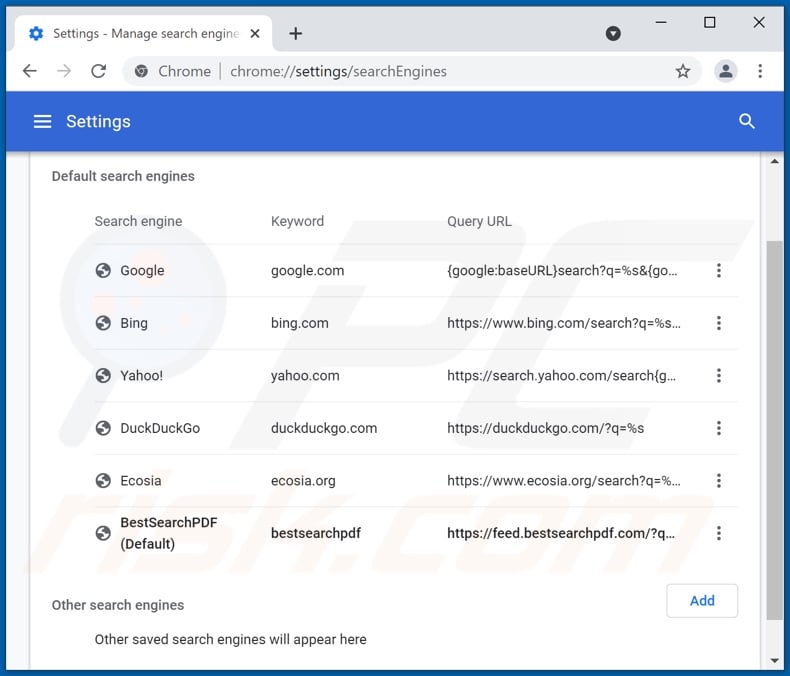Viewport: 790px width, 676px height.
Task: Select the Settings - Manage search engines tab
Action: pyautogui.click(x=144, y=34)
